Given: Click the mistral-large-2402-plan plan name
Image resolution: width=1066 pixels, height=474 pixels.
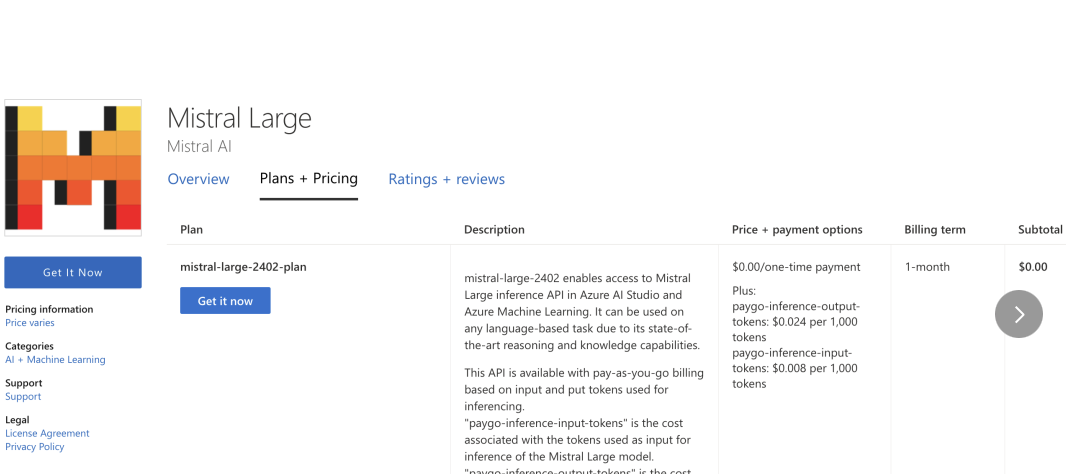Looking at the screenshot, I should (243, 267).
